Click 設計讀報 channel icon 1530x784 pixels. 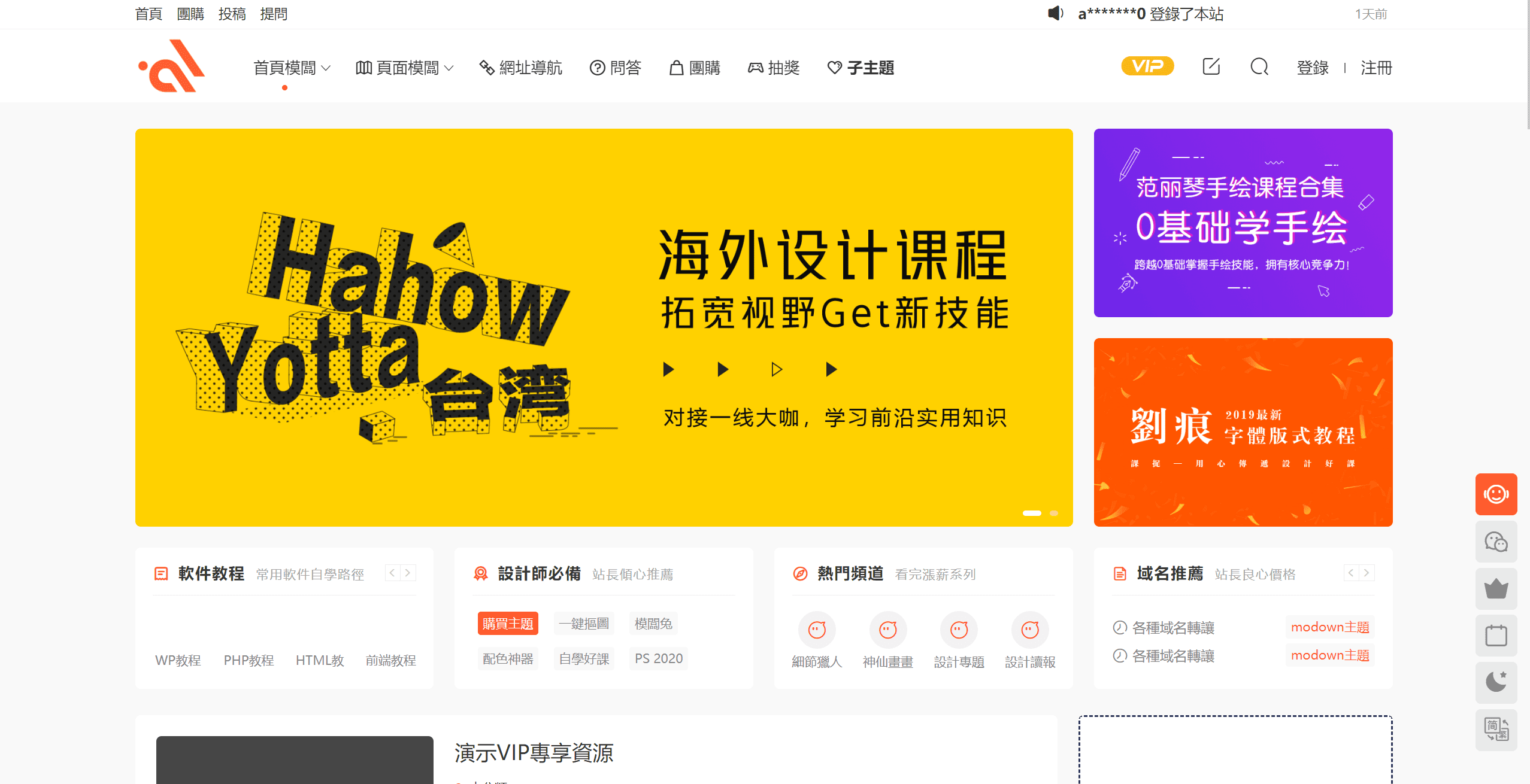(1030, 630)
